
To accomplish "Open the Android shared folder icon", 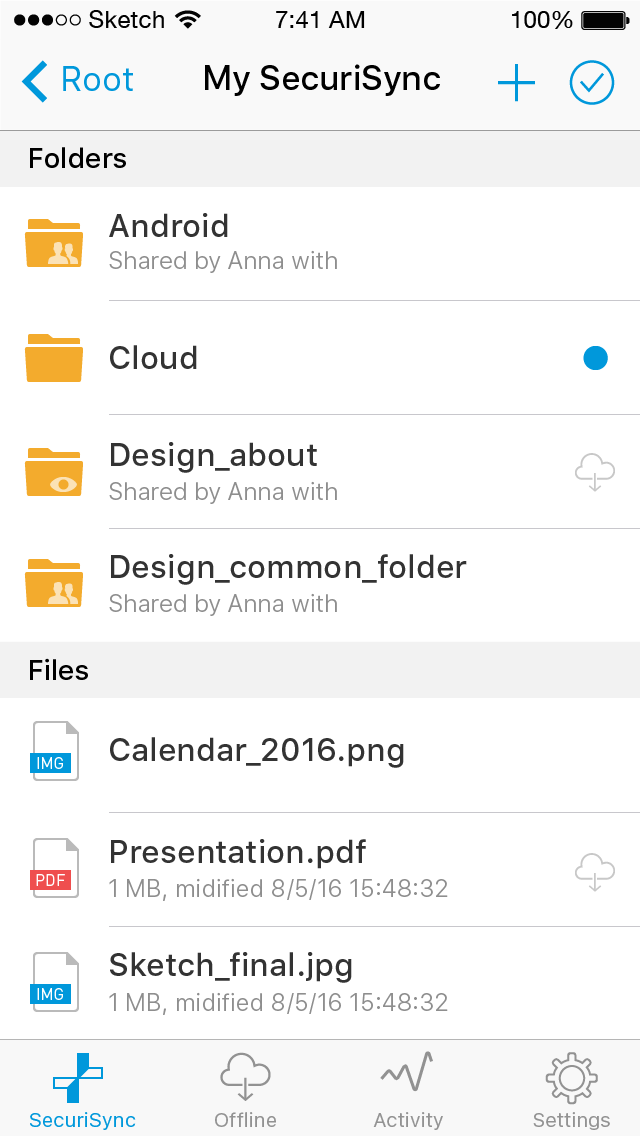I will coord(54,243).
